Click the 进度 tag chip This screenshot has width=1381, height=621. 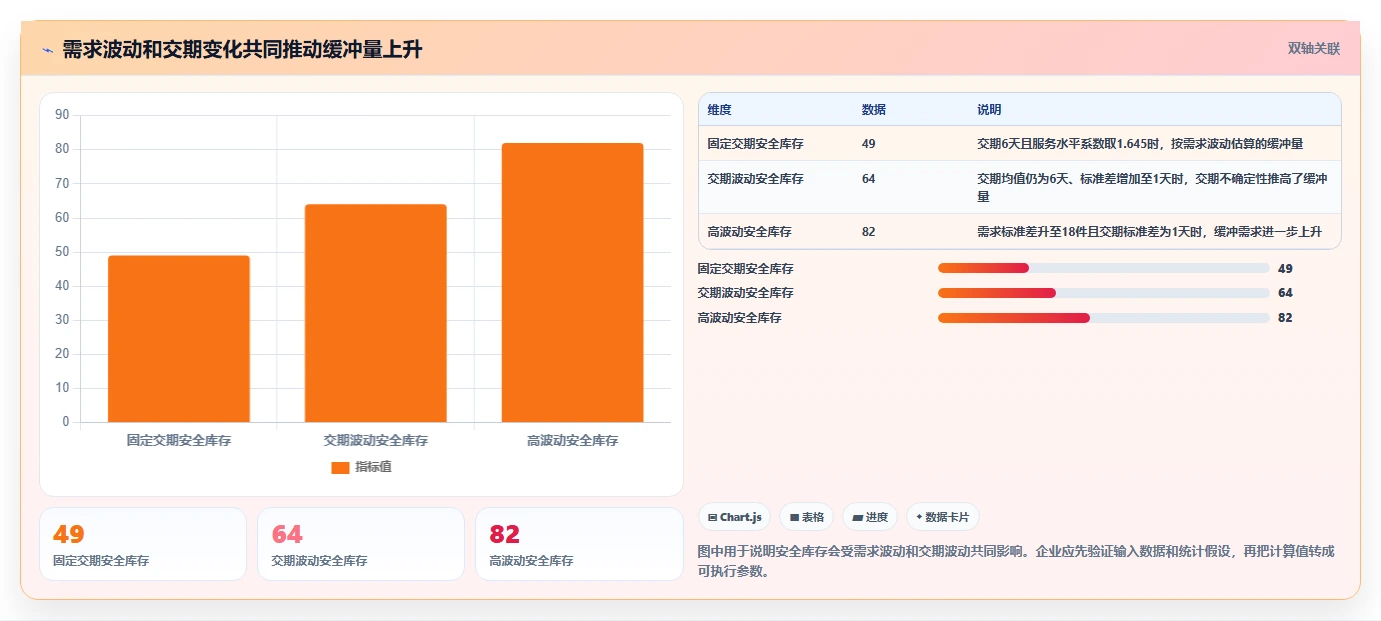(870, 517)
